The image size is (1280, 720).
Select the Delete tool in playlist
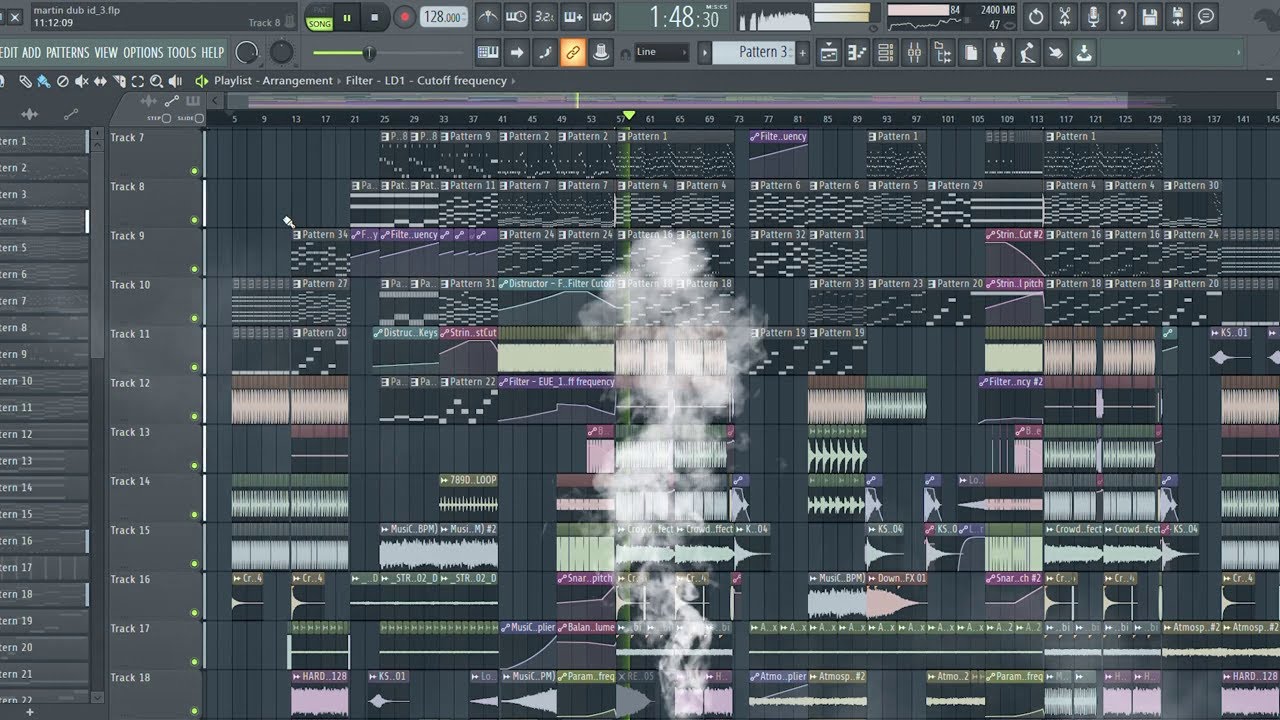tap(63, 81)
